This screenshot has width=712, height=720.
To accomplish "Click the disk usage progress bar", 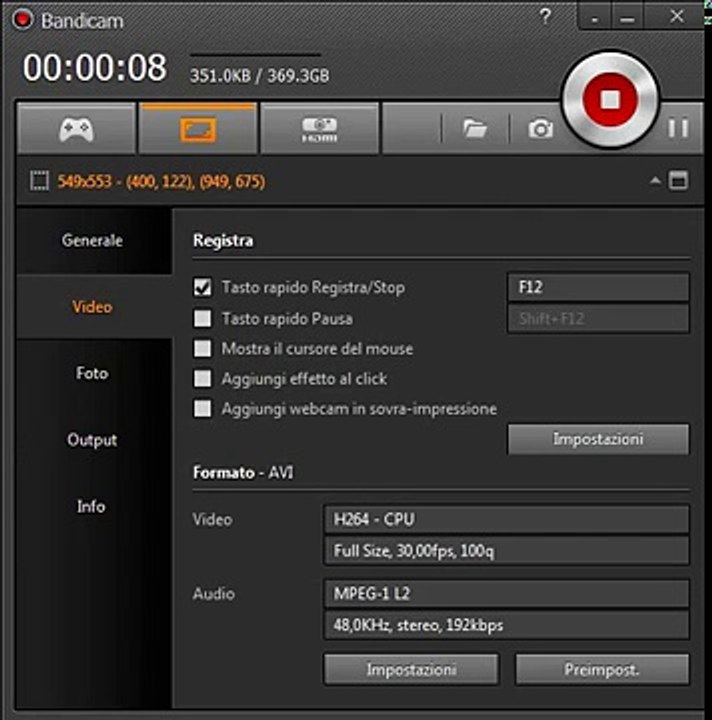I will [255, 55].
